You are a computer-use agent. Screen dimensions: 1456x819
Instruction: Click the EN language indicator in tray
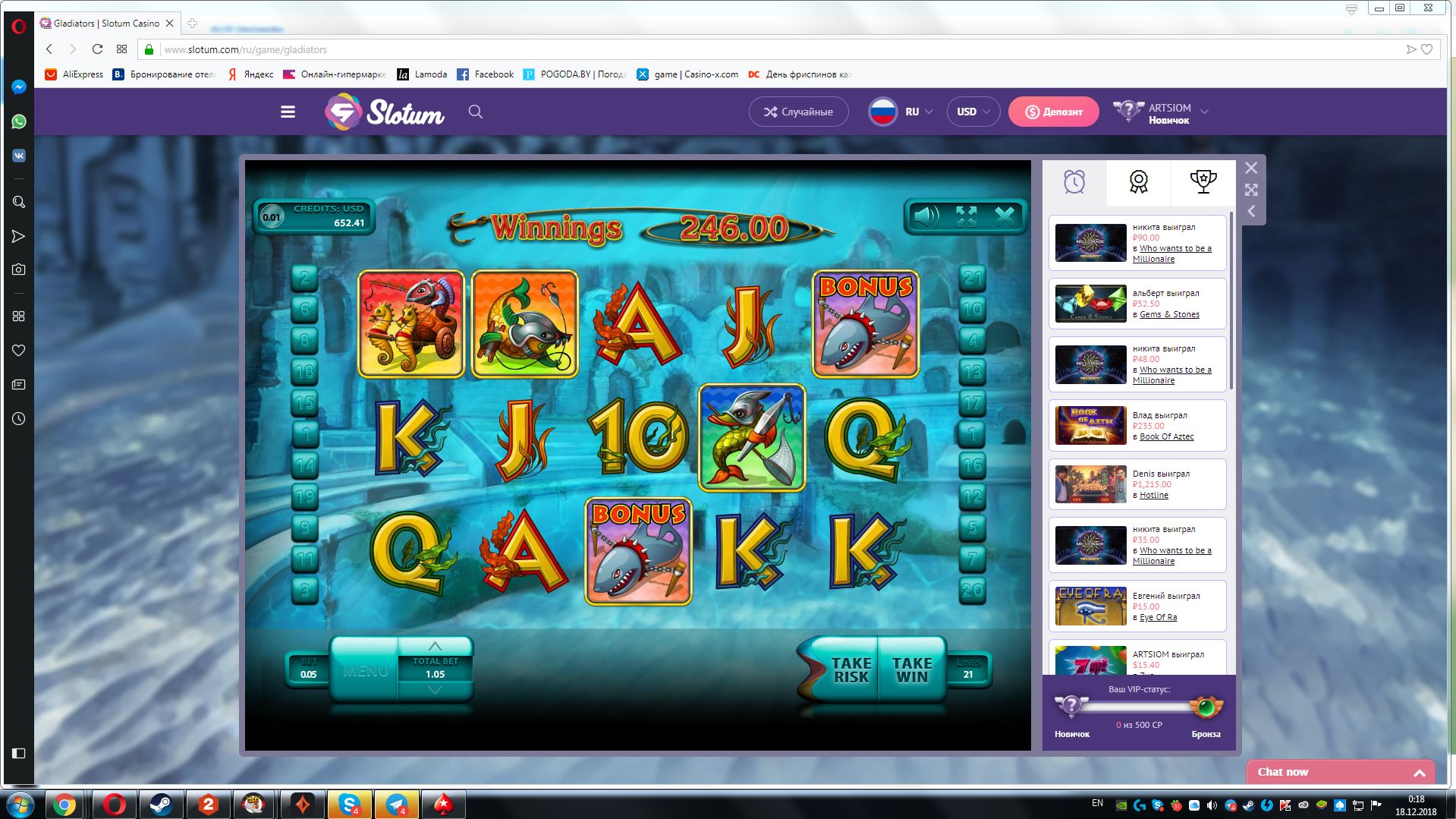tap(1097, 803)
